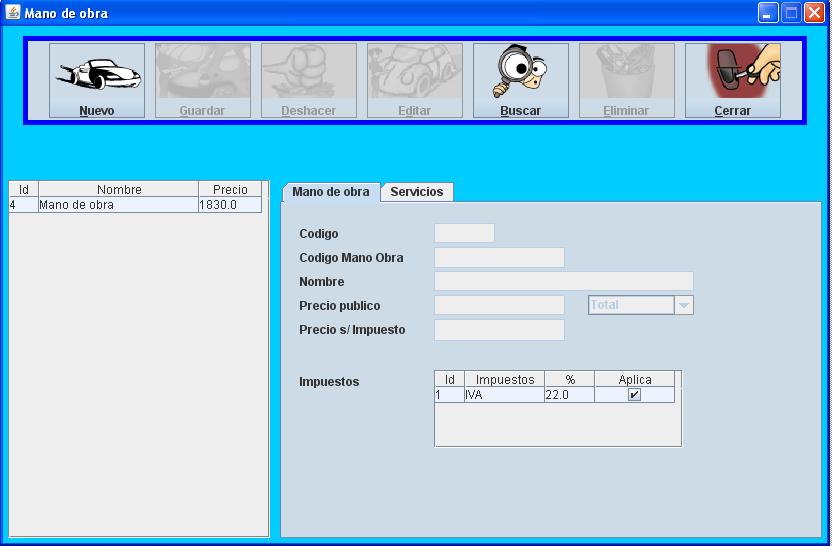Viewport: 832px width, 546px height.
Task: Click the Java icon in title bar
Action: [13, 13]
